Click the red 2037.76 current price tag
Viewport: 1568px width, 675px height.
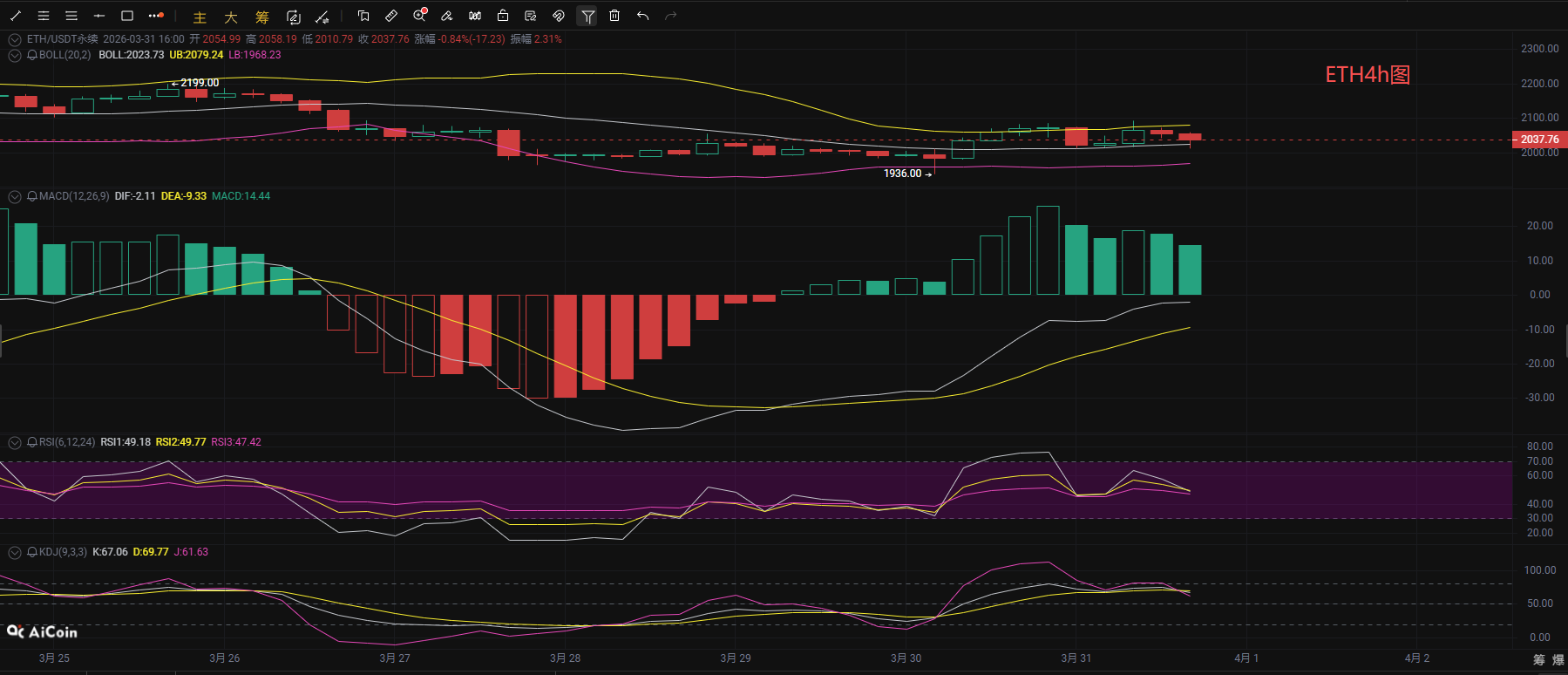click(x=1539, y=140)
